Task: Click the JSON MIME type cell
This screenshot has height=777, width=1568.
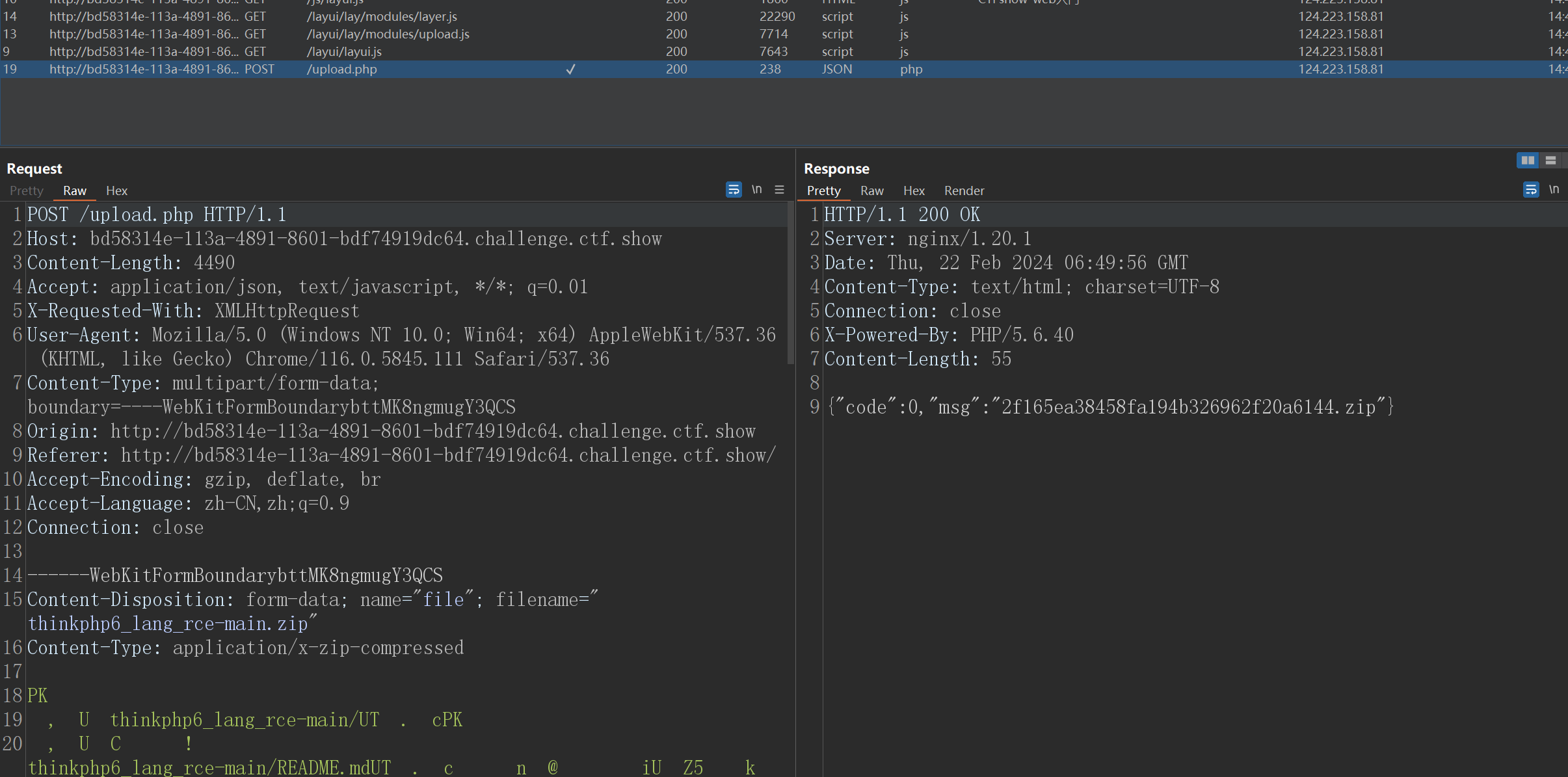Action: [x=836, y=69]
